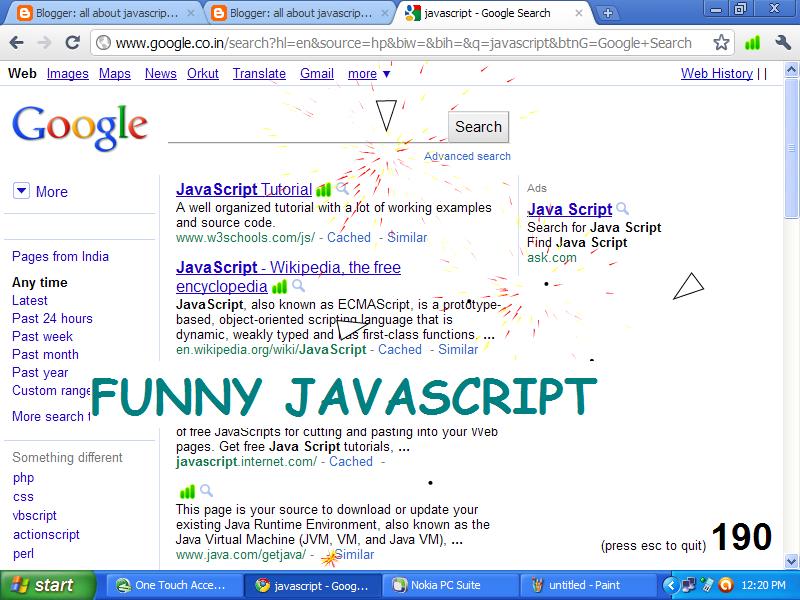Open the more dropdown in the top navigation
Image resolution: width=800 pixels, height=600 pixels.
pyautogui.click(x=364, y=73)
